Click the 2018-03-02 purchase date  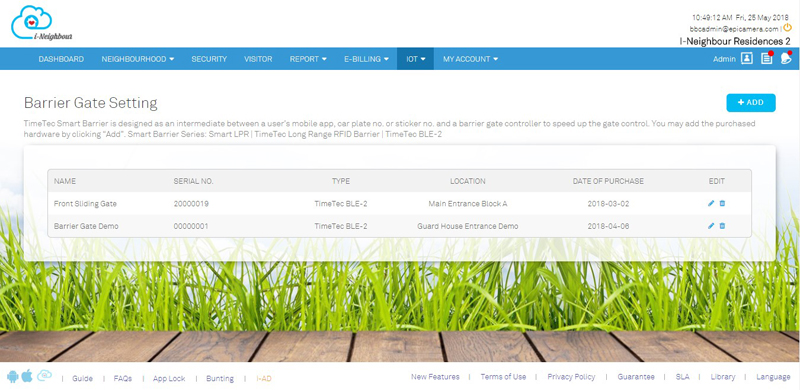pos(608,204)
